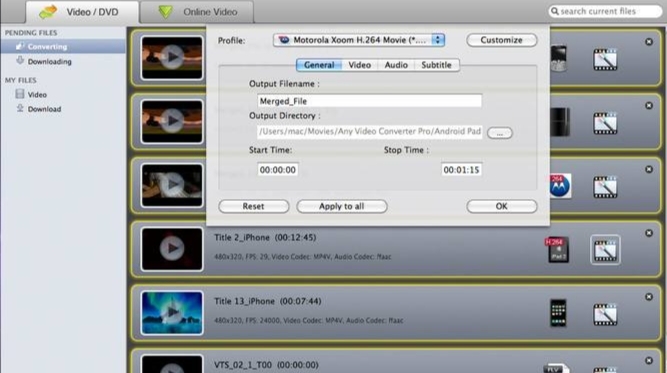Select the General tab in dialog
The height and width of the screenshot is (373, 667).
[x=319, y=65]
